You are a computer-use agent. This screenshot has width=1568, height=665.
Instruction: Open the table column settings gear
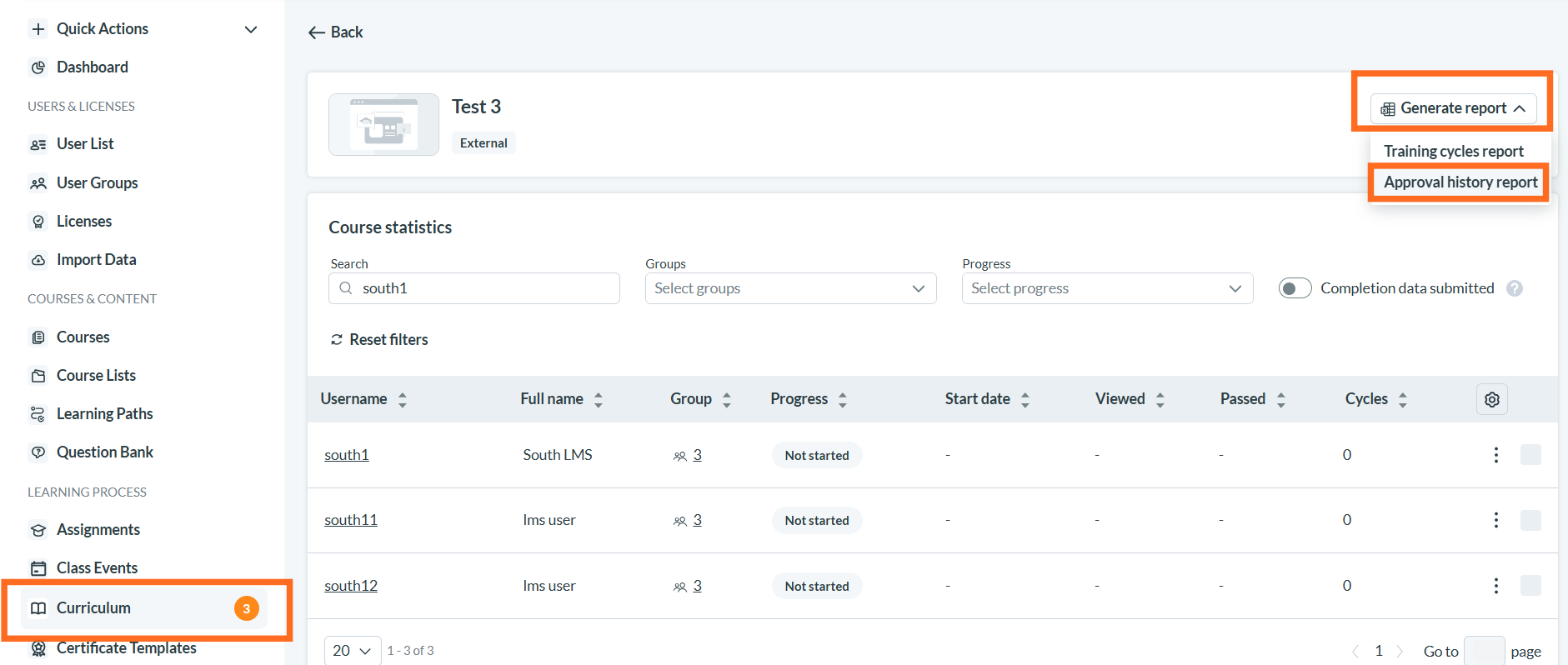tap(1491, 399)
